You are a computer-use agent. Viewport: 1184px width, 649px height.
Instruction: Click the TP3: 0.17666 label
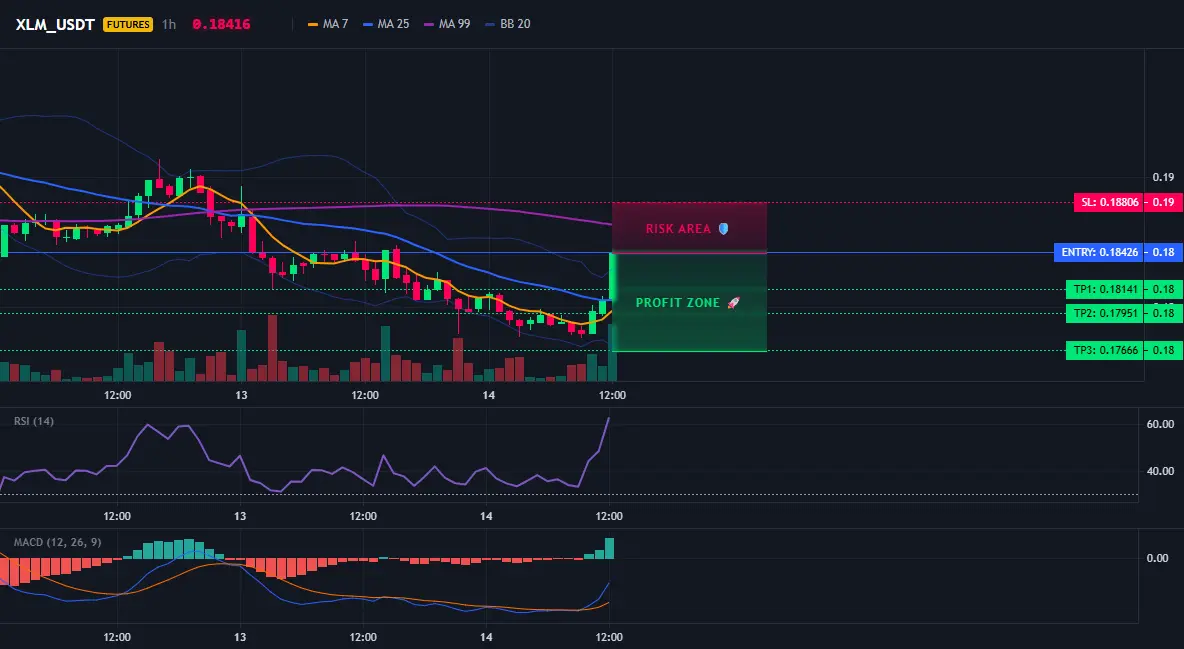1105,350
